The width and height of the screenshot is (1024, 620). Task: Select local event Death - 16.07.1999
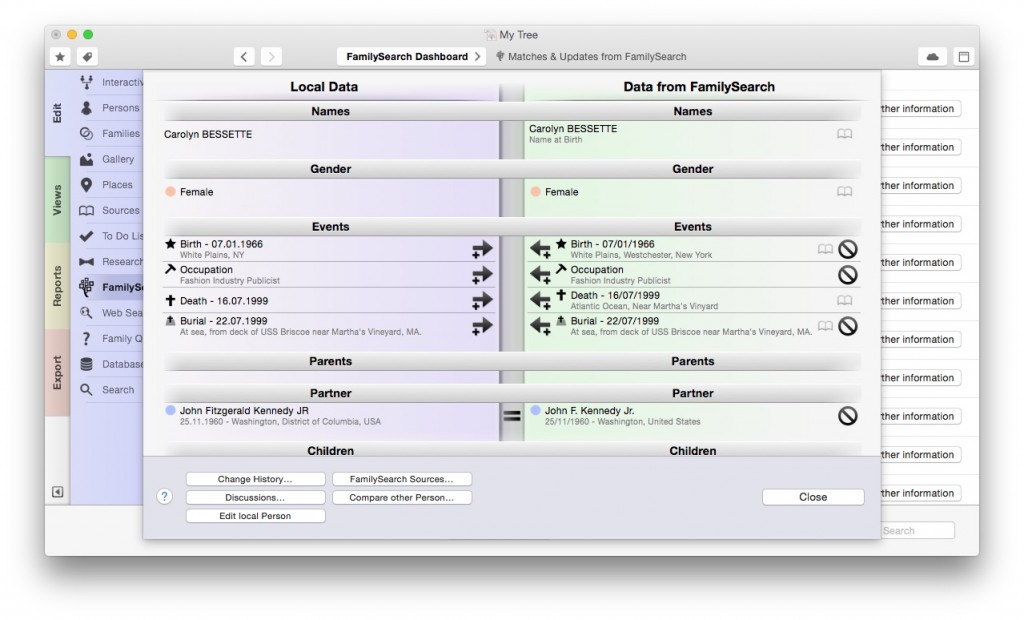[224, 301]
